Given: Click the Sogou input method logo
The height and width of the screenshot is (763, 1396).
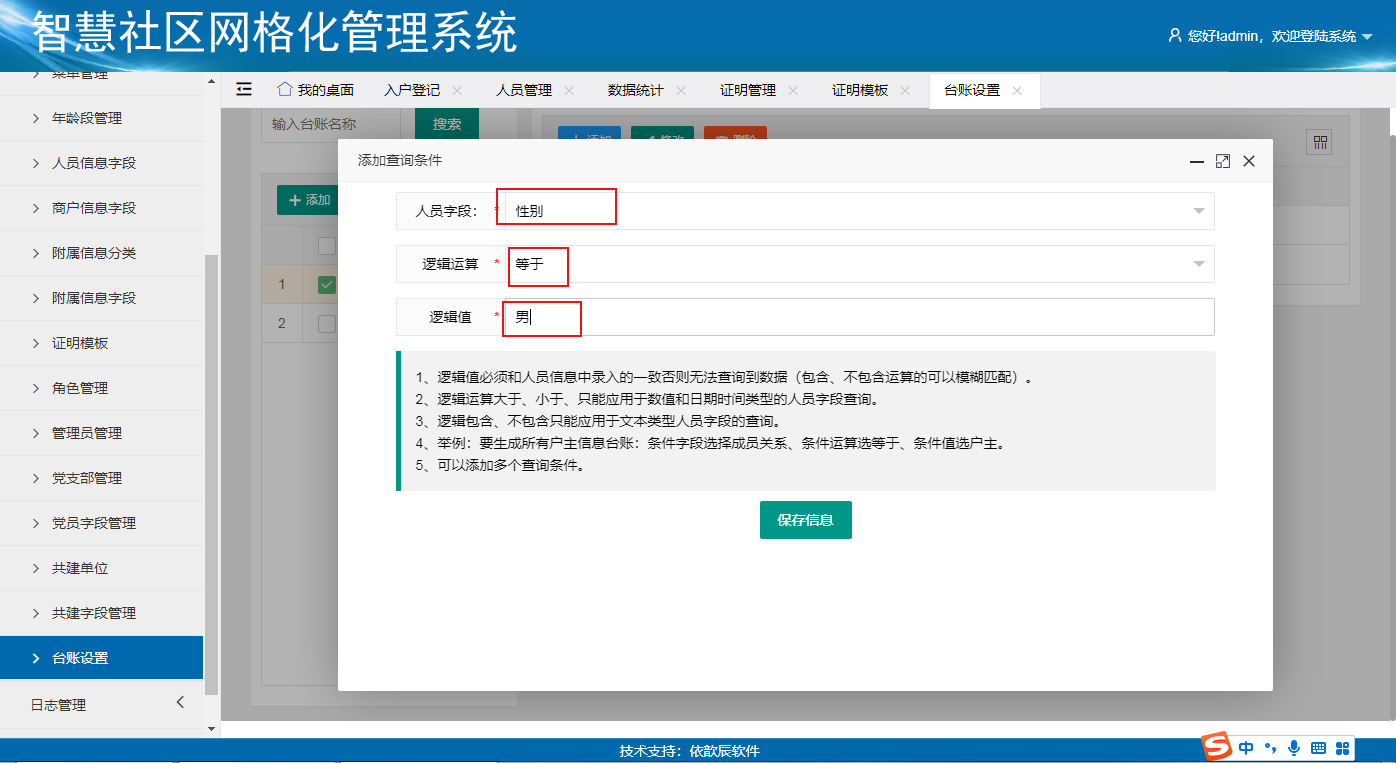Looking at the screenshot, I should (x=1216, y=747).
